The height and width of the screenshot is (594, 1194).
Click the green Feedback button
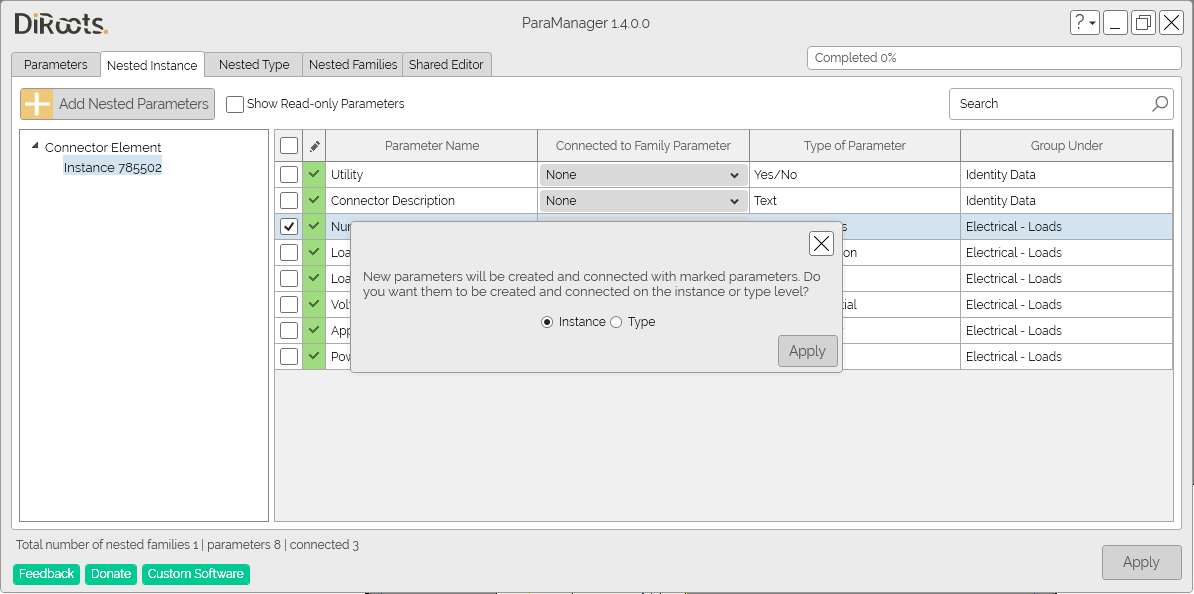(46, 574)
